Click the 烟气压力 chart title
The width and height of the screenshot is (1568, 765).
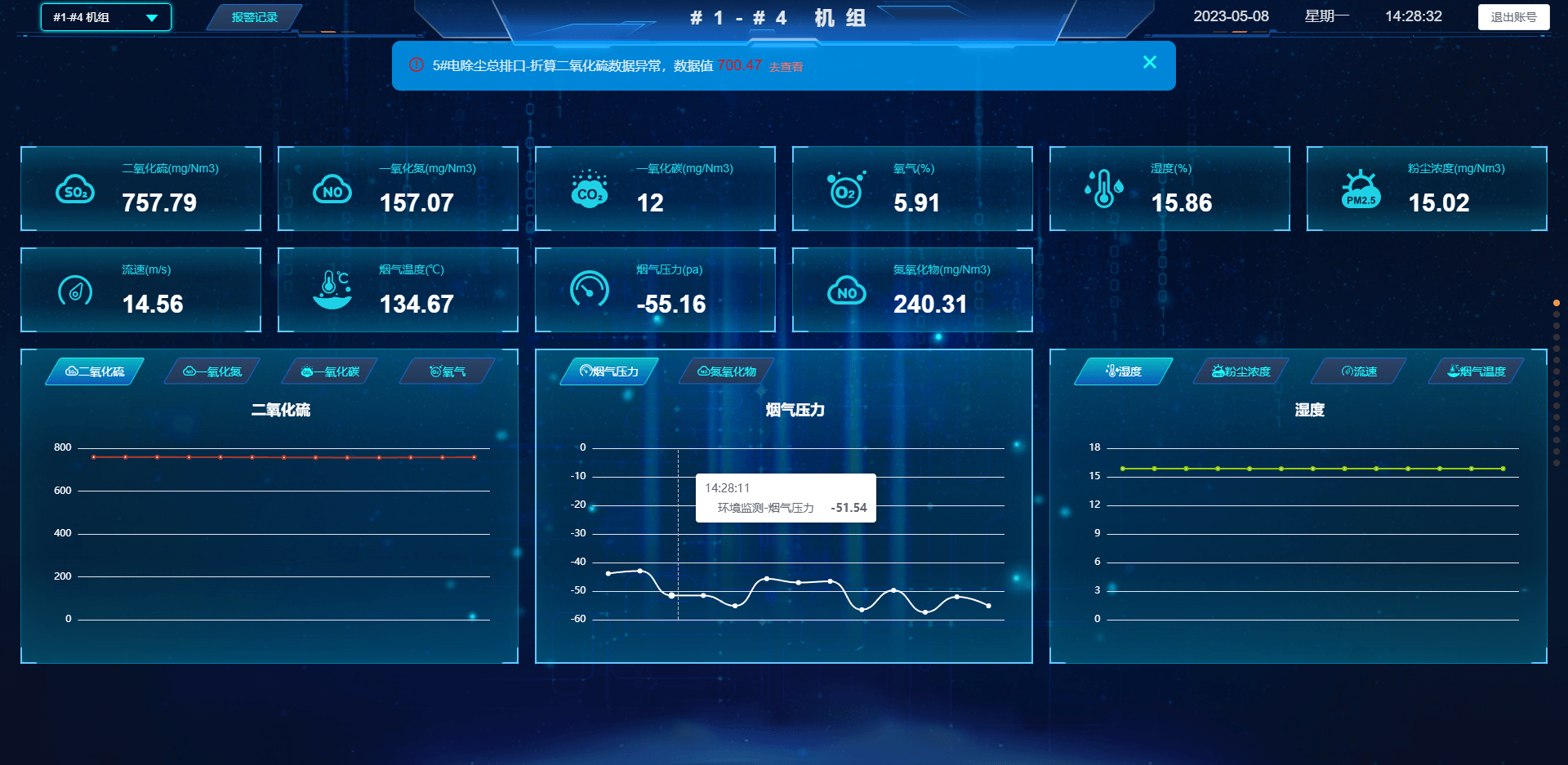tap(795, 410)
